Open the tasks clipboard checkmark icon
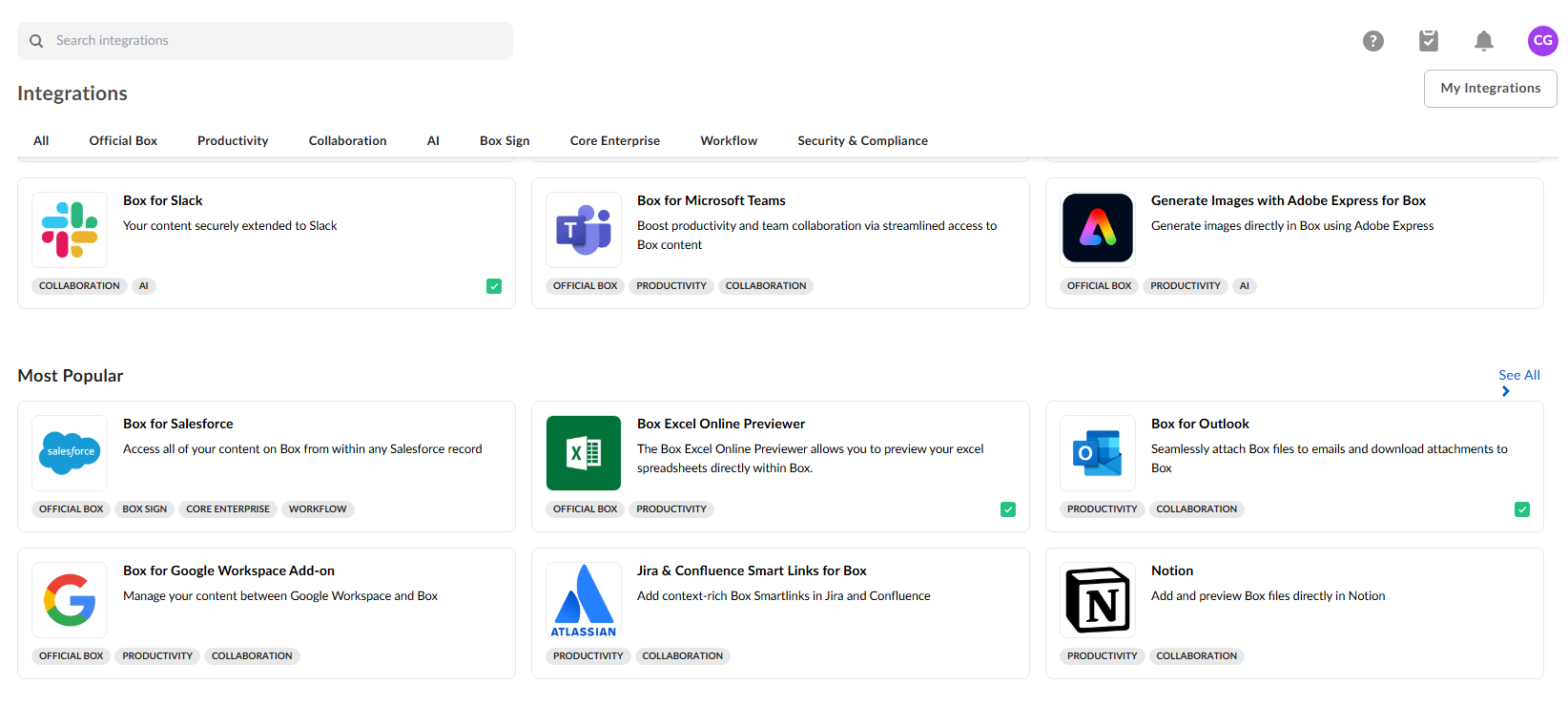The width and height of the screenshot is (1568, 705). pyautogui.click(x=1429, y=40)
